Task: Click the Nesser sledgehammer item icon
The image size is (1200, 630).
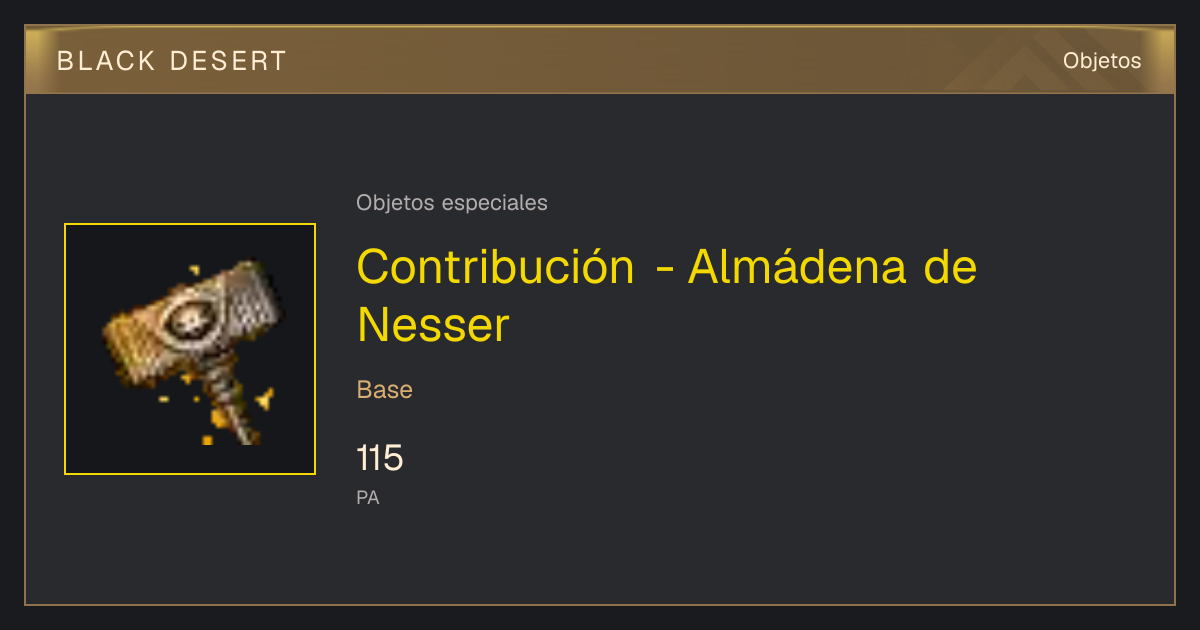Action: 190,349
